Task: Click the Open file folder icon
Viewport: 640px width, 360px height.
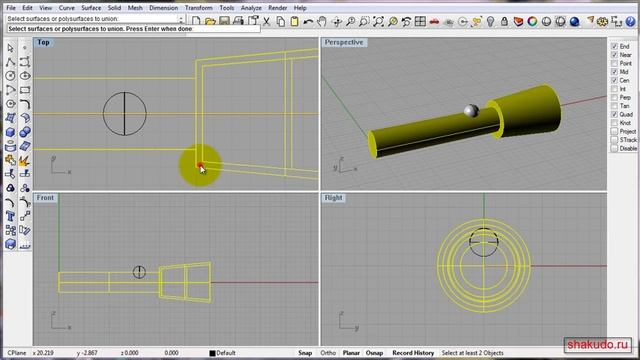Action: coord(210,21)
